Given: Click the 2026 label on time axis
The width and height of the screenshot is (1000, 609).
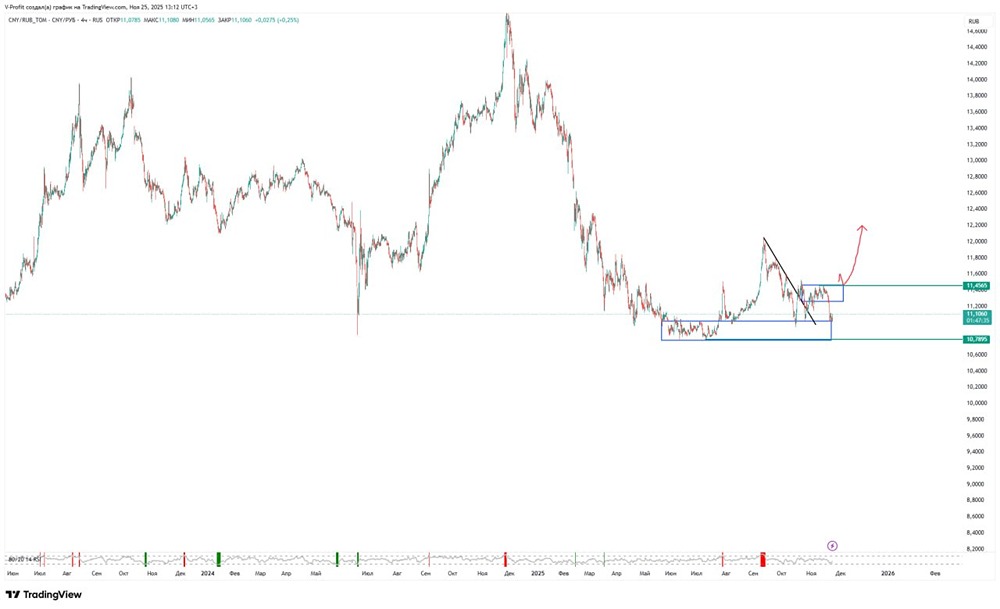Looking at the screenshot, I should [x=888, y=574].
